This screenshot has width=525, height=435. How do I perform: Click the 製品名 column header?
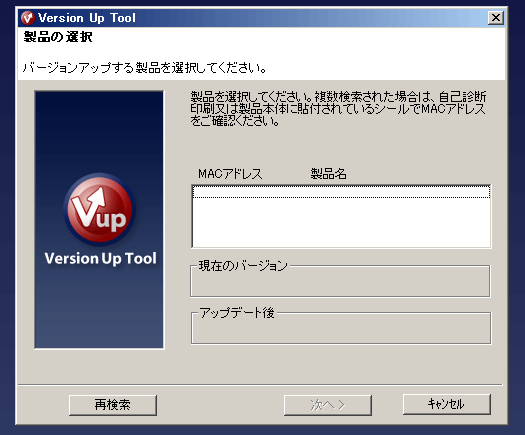[328, 174]
